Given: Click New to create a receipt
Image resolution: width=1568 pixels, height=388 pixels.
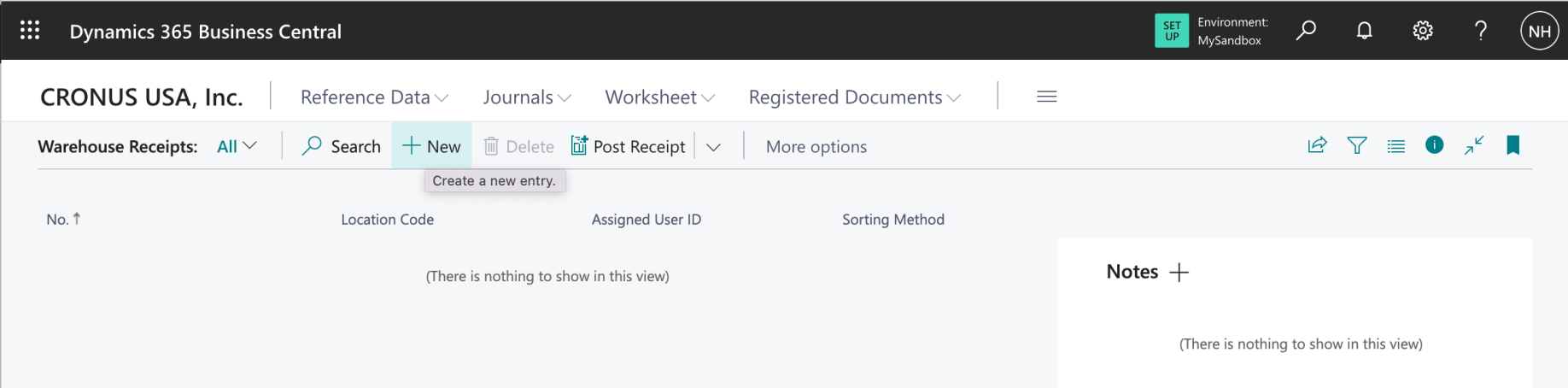Looking at the screenshot, I should [x=432, y=146].
